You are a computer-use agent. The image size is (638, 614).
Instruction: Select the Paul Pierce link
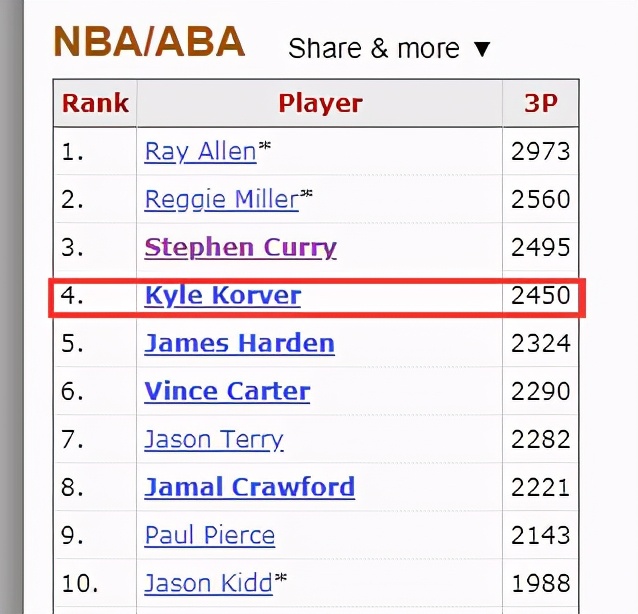pos(210,535)
